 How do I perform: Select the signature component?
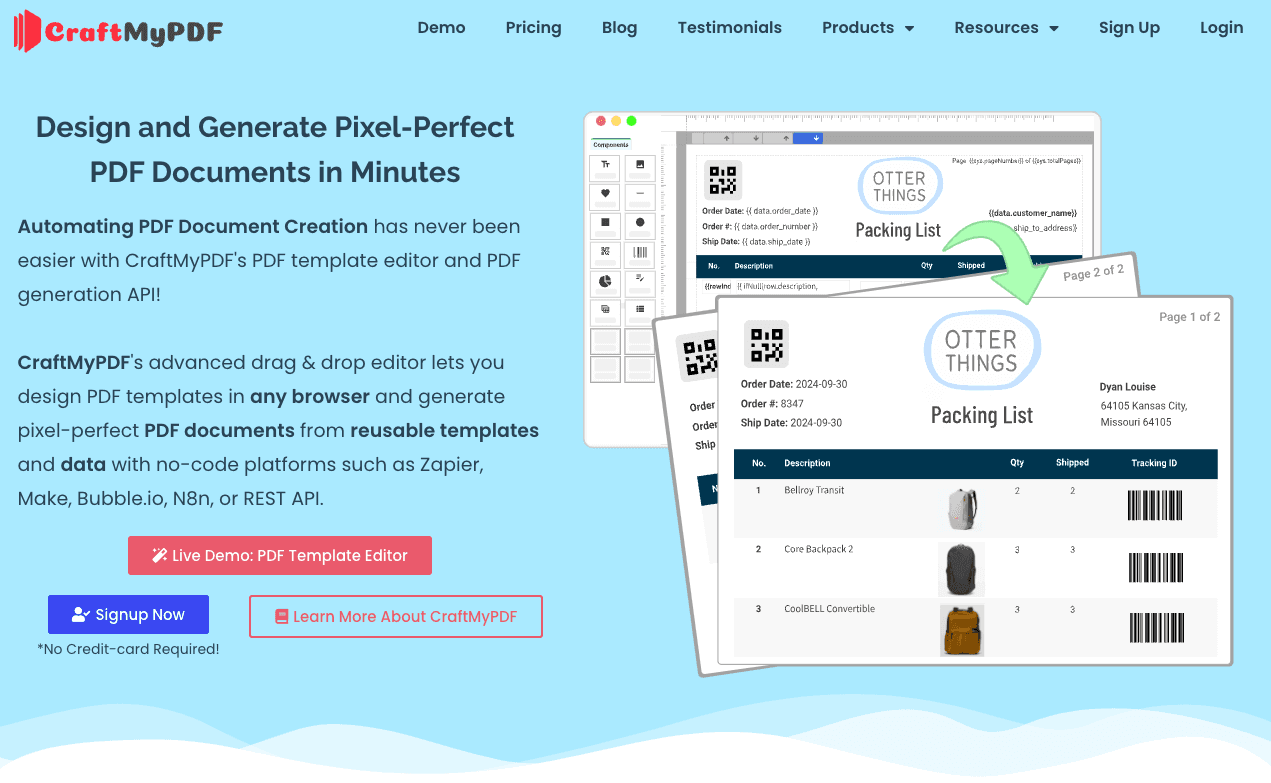point(638,280)
